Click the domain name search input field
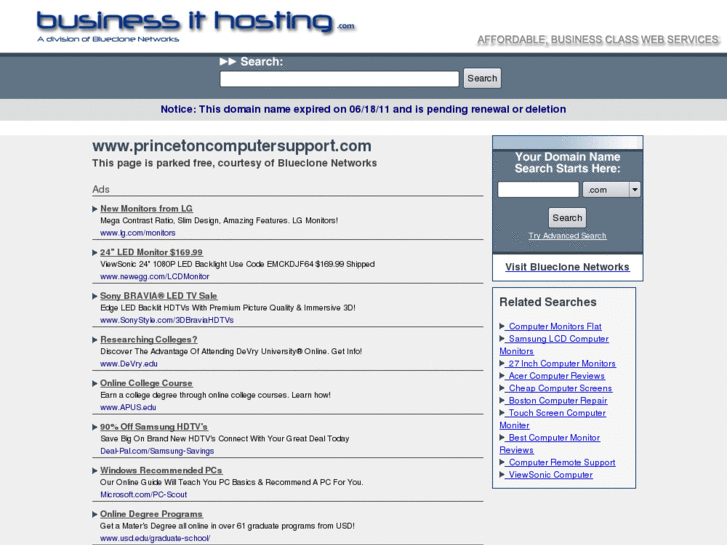 538,190
